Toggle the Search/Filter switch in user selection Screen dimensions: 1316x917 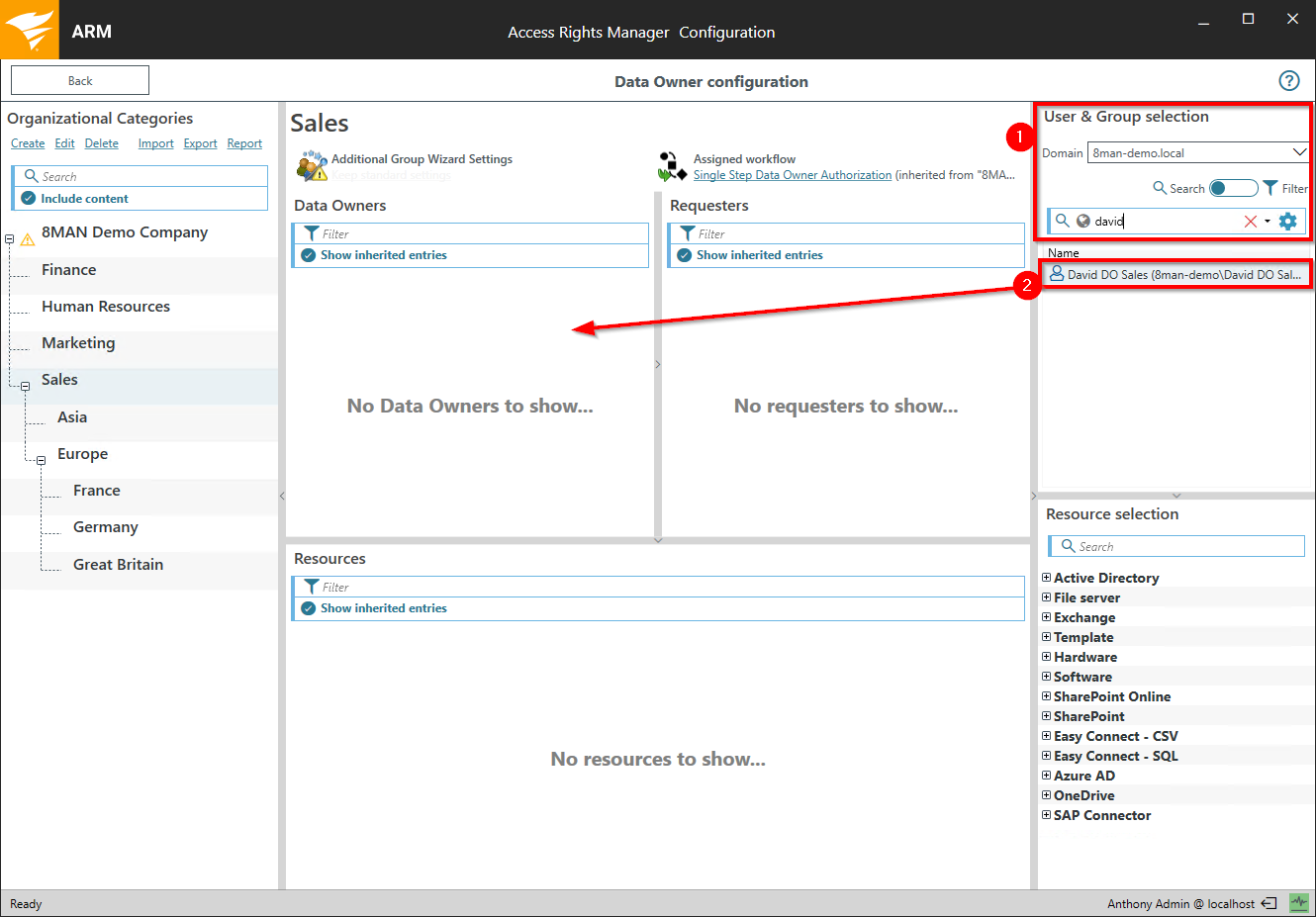point(1233,188)
